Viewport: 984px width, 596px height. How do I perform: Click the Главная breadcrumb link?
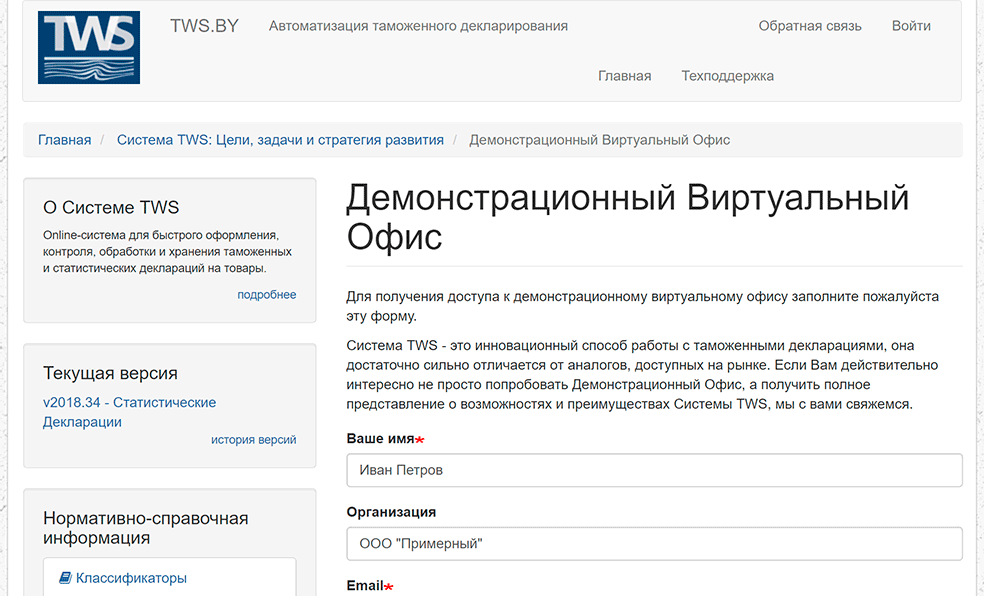tap(65, 140)
